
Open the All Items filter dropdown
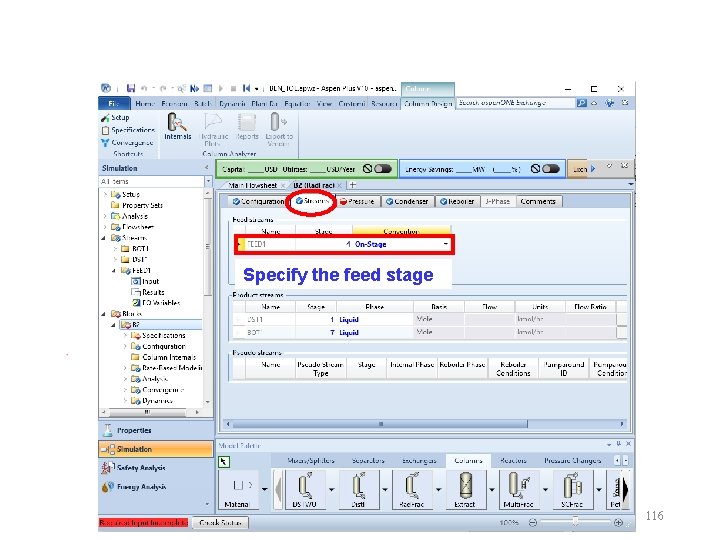[x=208, y=181]
